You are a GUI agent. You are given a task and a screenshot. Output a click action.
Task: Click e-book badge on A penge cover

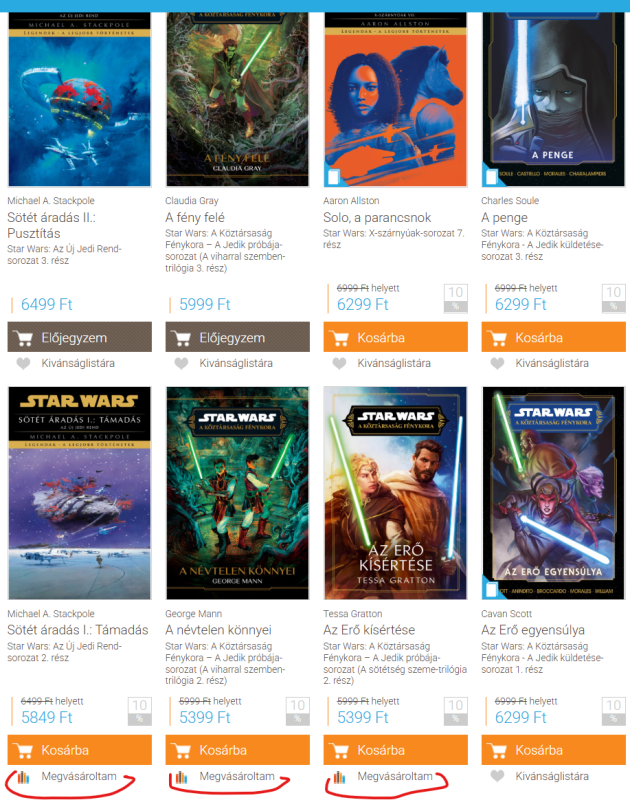(491, 176)
